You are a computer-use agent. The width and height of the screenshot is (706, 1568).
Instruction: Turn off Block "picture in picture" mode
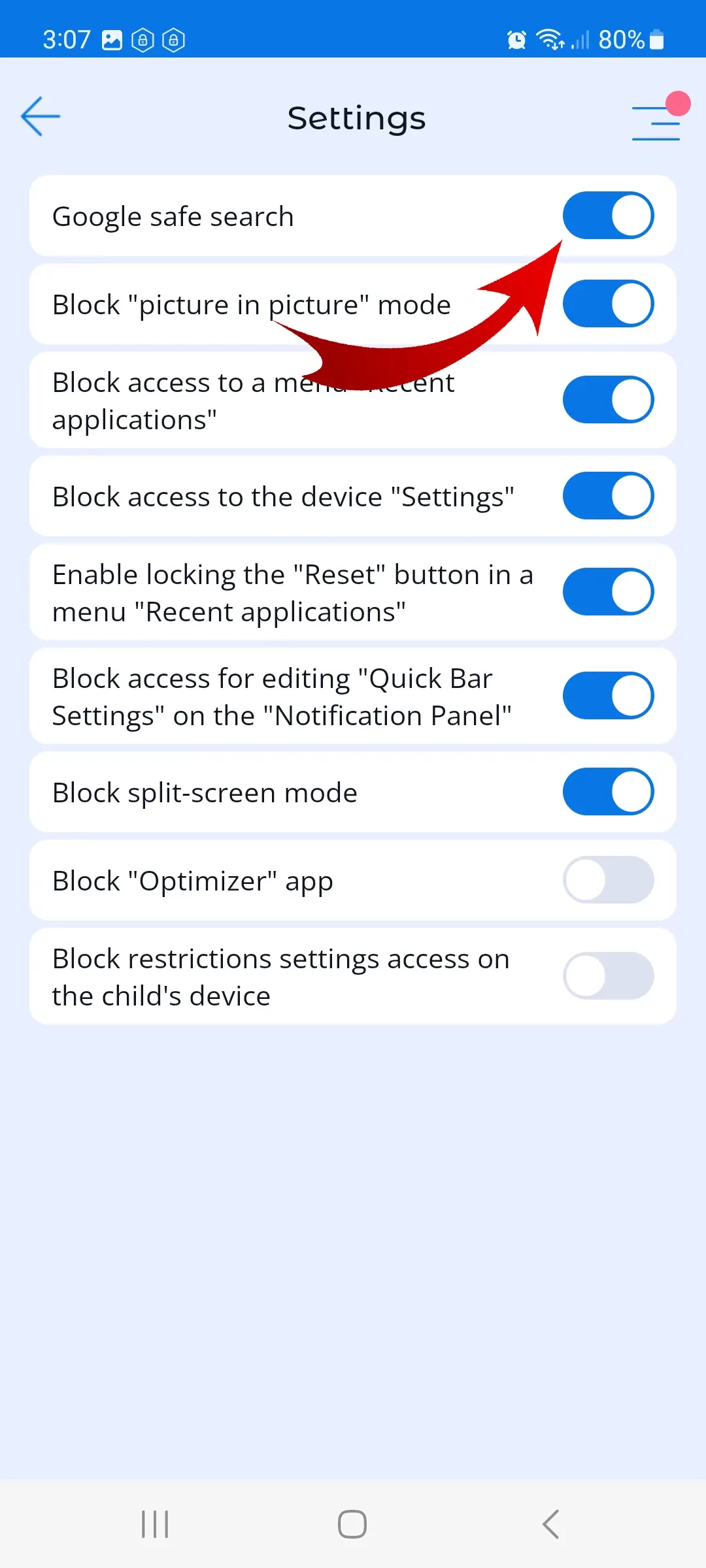[608, 304]
